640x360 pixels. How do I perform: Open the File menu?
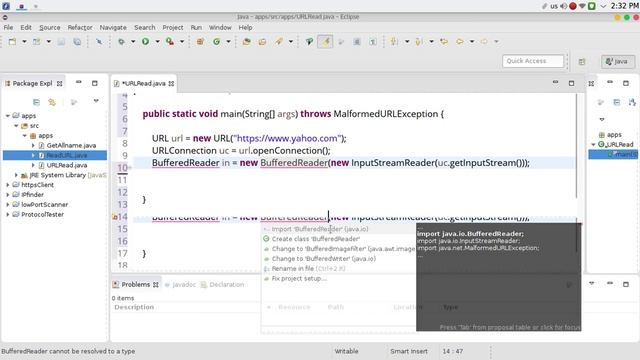[8, 27]
